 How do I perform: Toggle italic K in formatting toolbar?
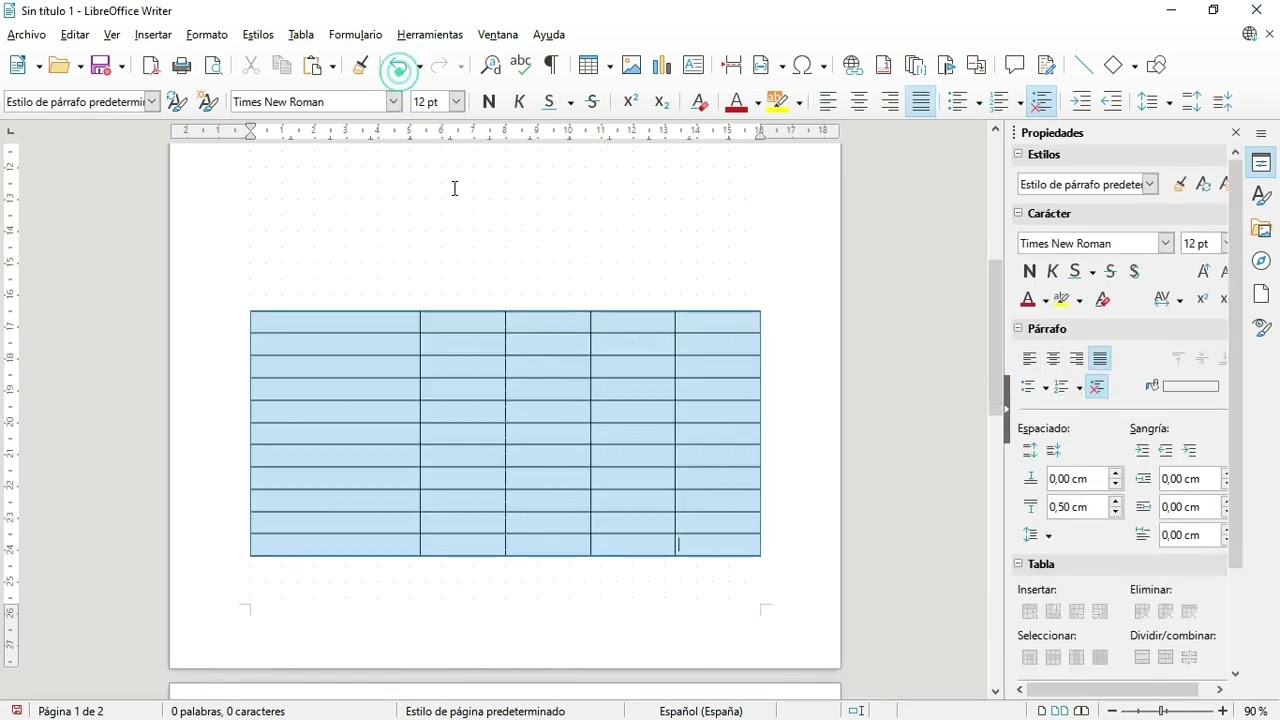[x=520, y=102]
